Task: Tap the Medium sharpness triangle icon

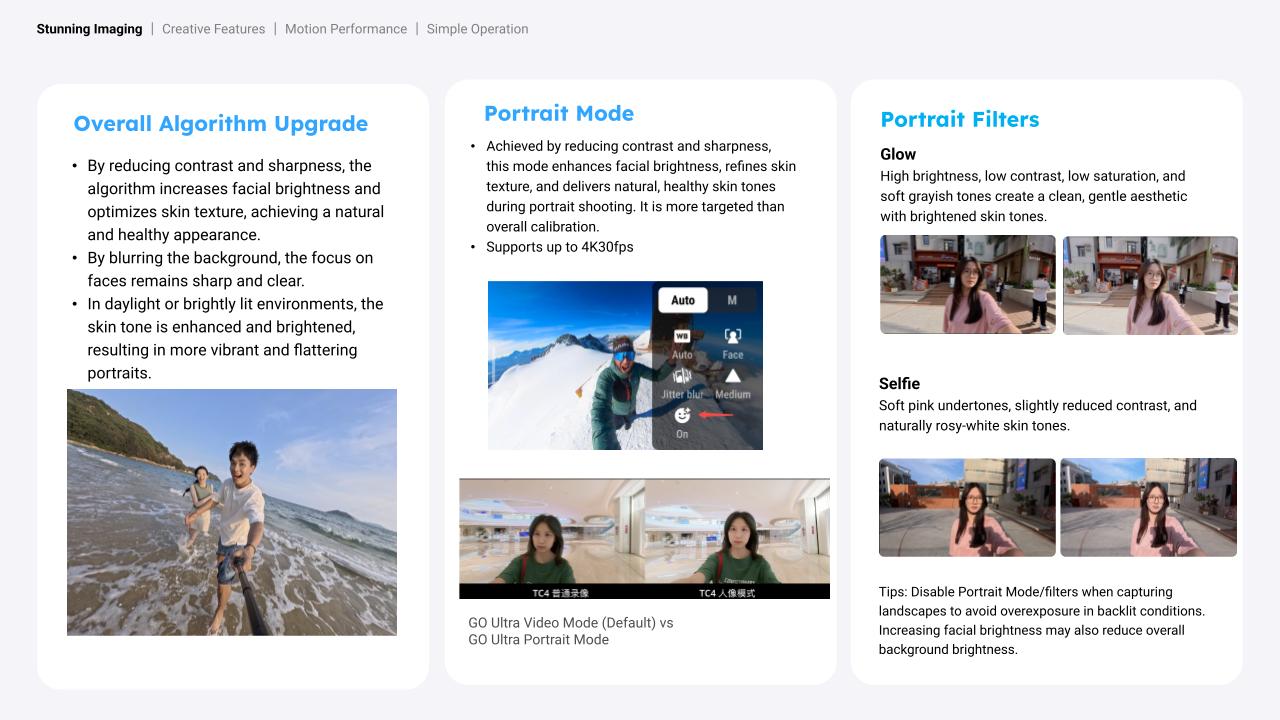Action: point(733,377)
